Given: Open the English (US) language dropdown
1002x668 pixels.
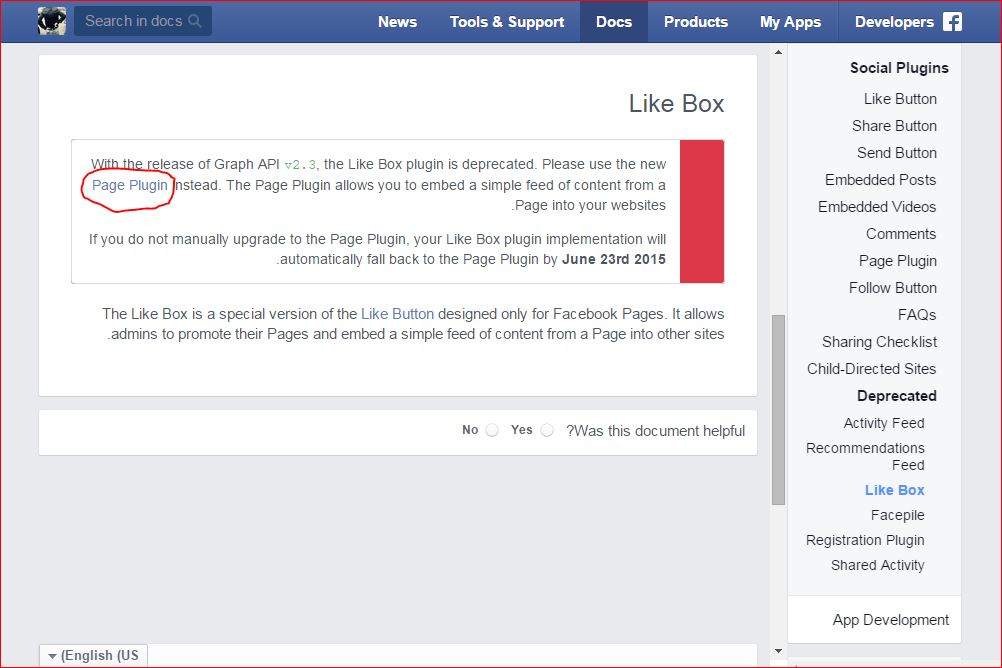Looking at the screenshot, I should click(x=93, y=656).
